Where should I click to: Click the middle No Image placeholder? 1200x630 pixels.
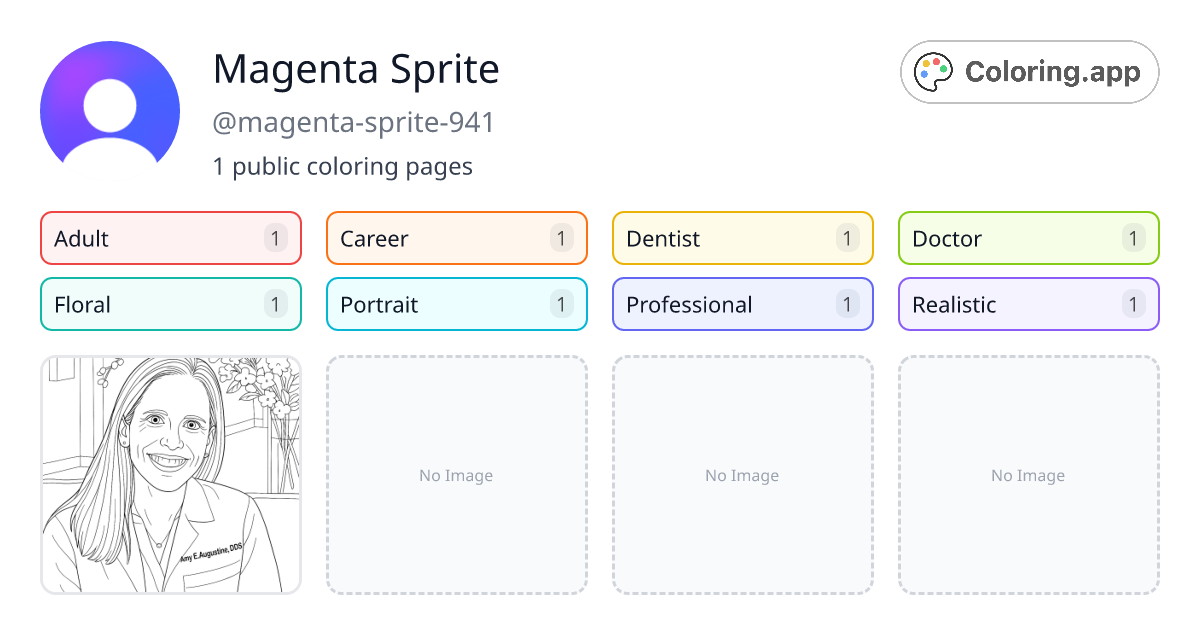click(x=742, y=476)
